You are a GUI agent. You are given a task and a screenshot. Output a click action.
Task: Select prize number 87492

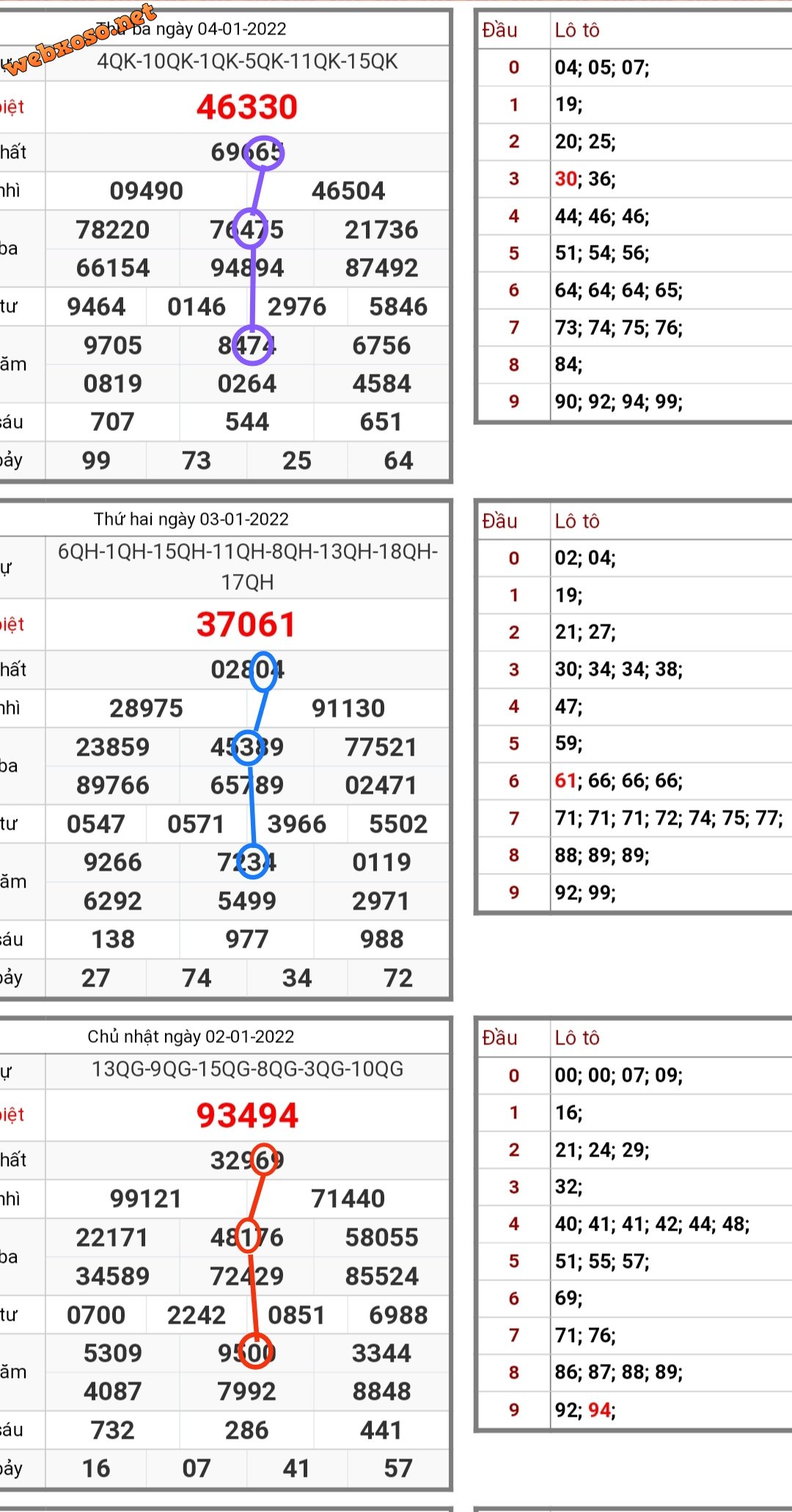pos(381,268)
